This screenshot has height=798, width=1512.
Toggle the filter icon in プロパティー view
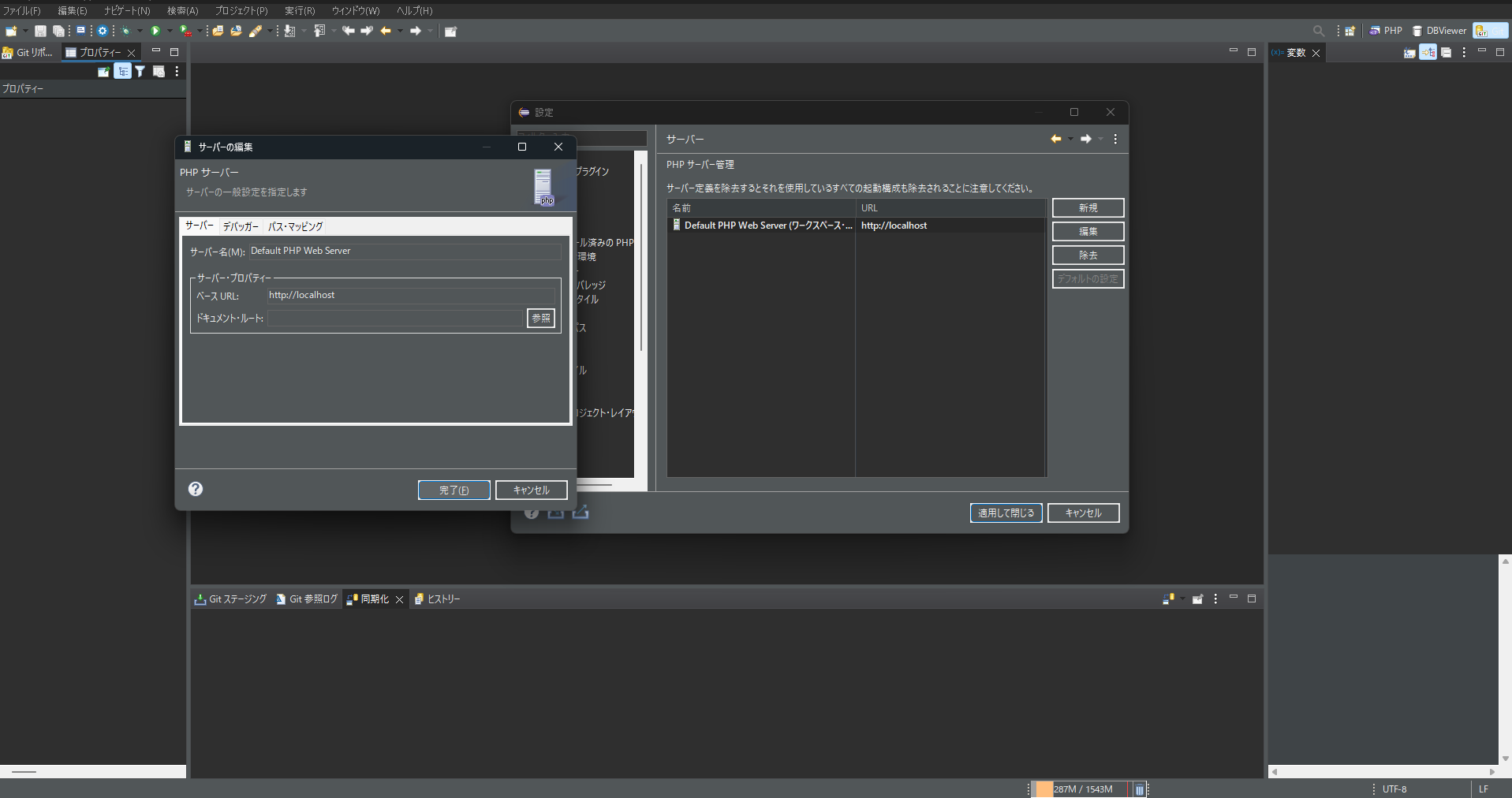coord(140,71)
